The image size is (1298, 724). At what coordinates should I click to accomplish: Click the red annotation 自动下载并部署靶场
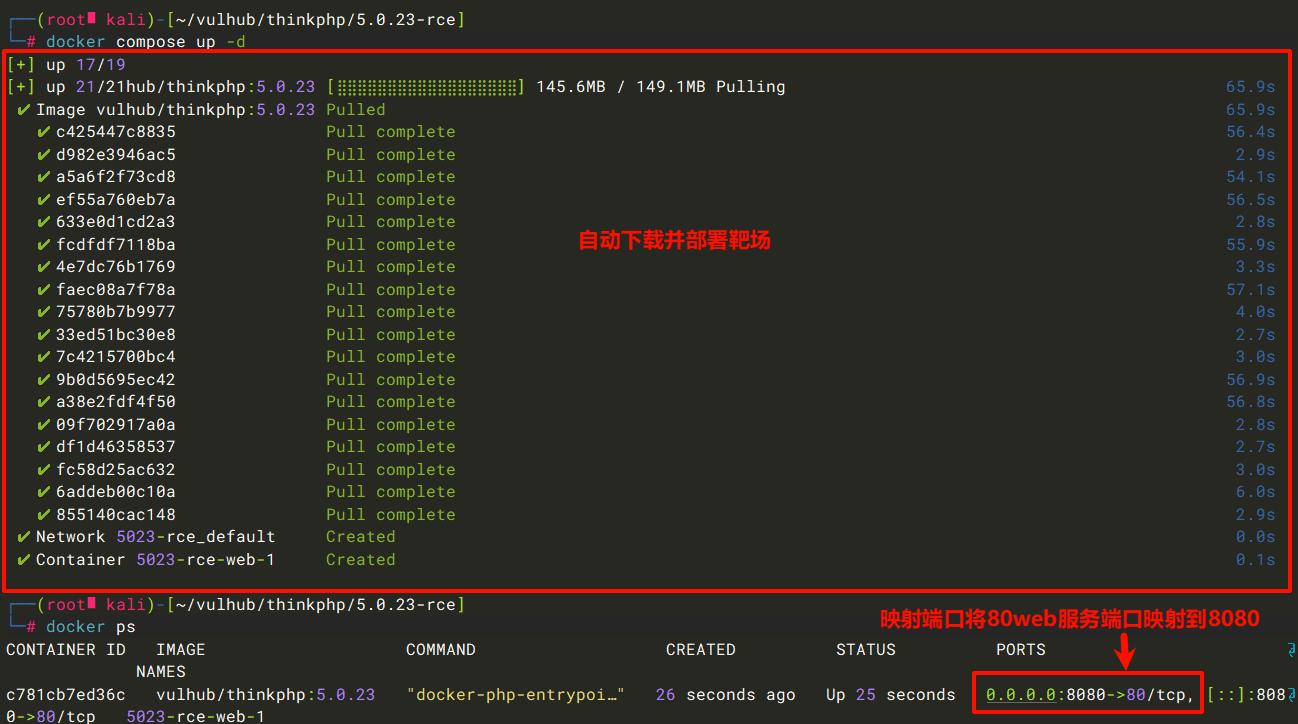click(674, 240)
